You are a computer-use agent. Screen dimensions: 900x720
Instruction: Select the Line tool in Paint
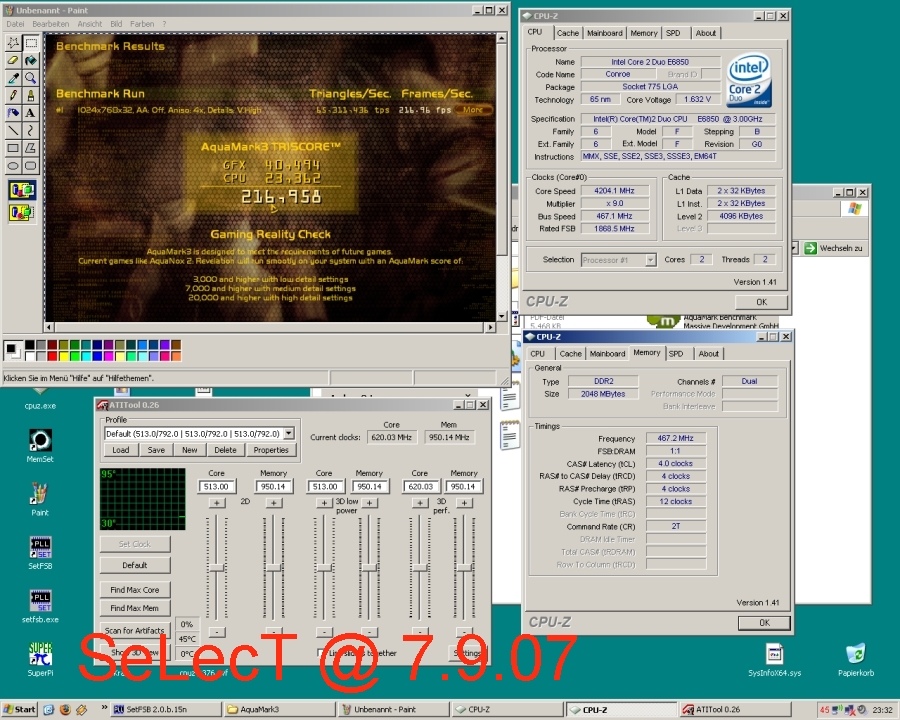(13, 130)
